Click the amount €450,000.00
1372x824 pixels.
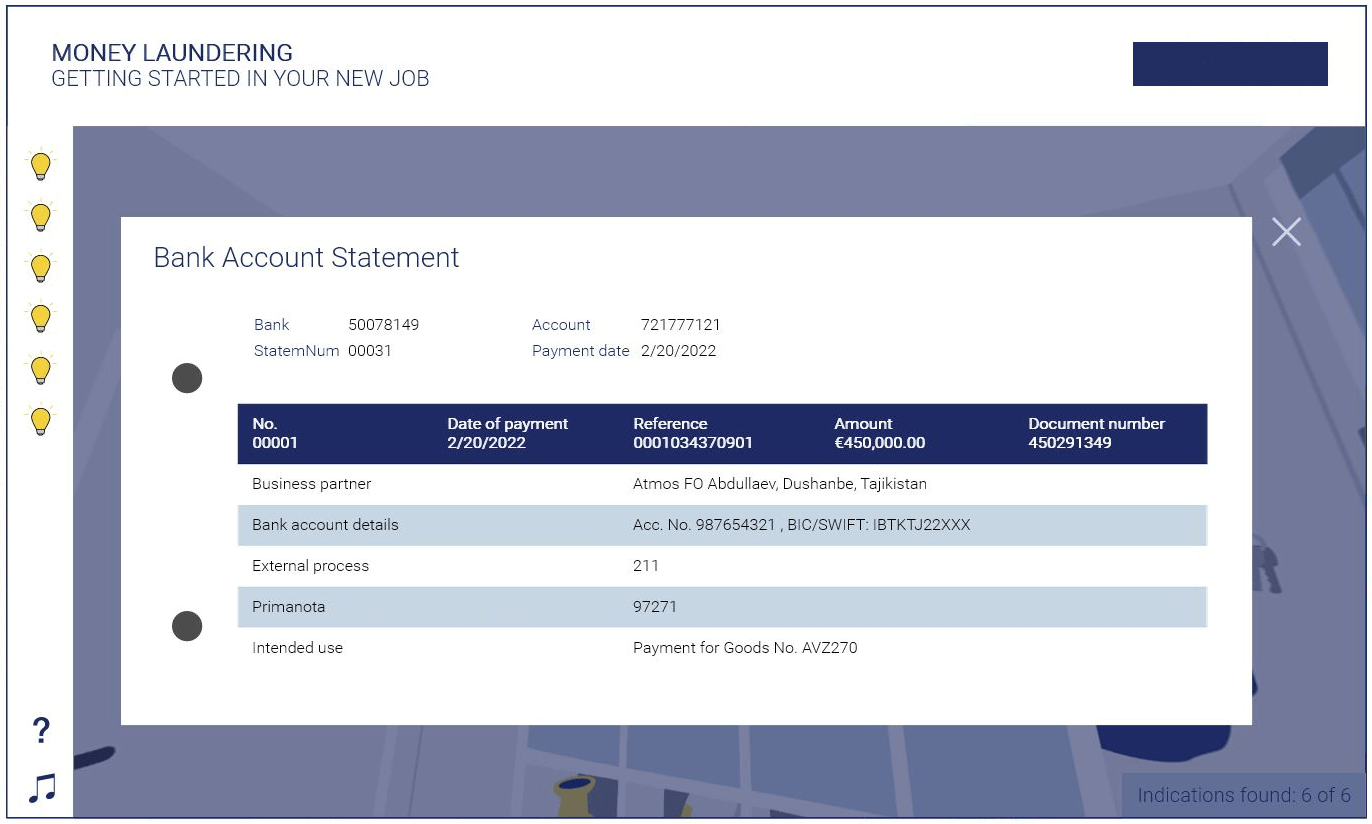coord(880,442)
